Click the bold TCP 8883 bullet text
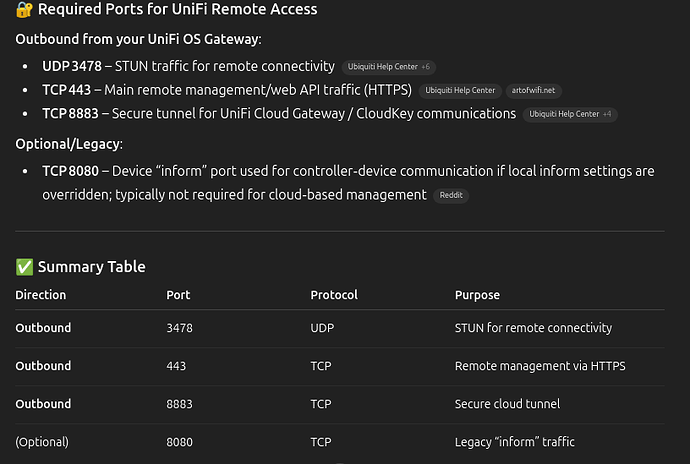The width and height of the screenshot is (690, 464). [x=70, y=114]
